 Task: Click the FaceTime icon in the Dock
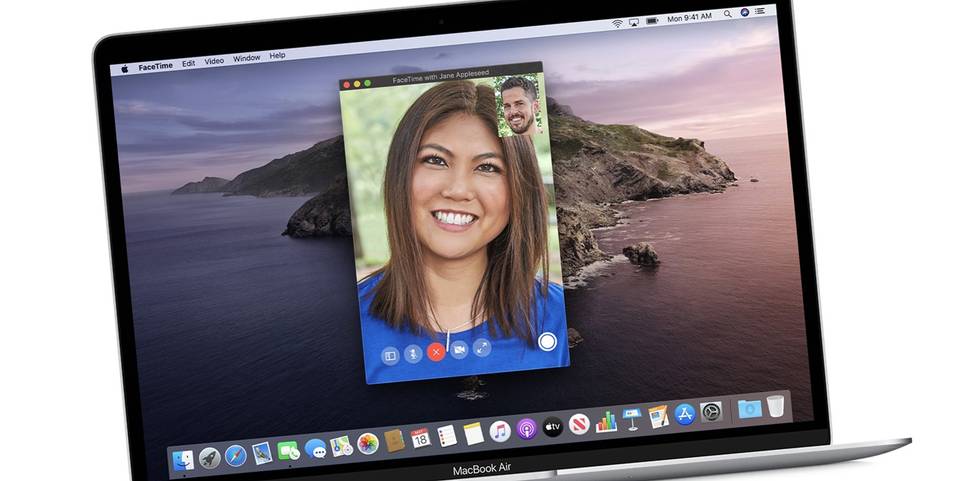(x=288, y=450)
